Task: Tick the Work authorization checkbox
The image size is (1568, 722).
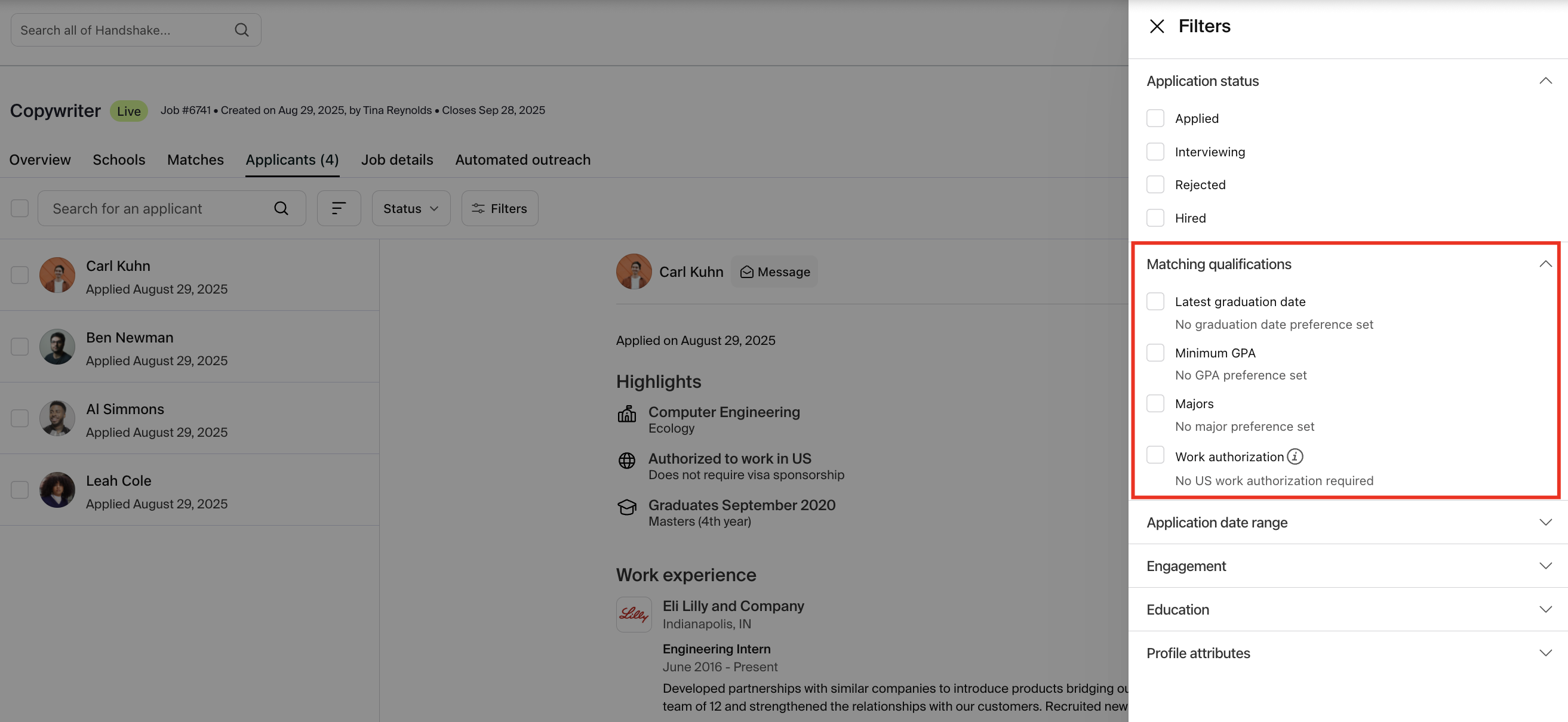Action: [1155, 455]
